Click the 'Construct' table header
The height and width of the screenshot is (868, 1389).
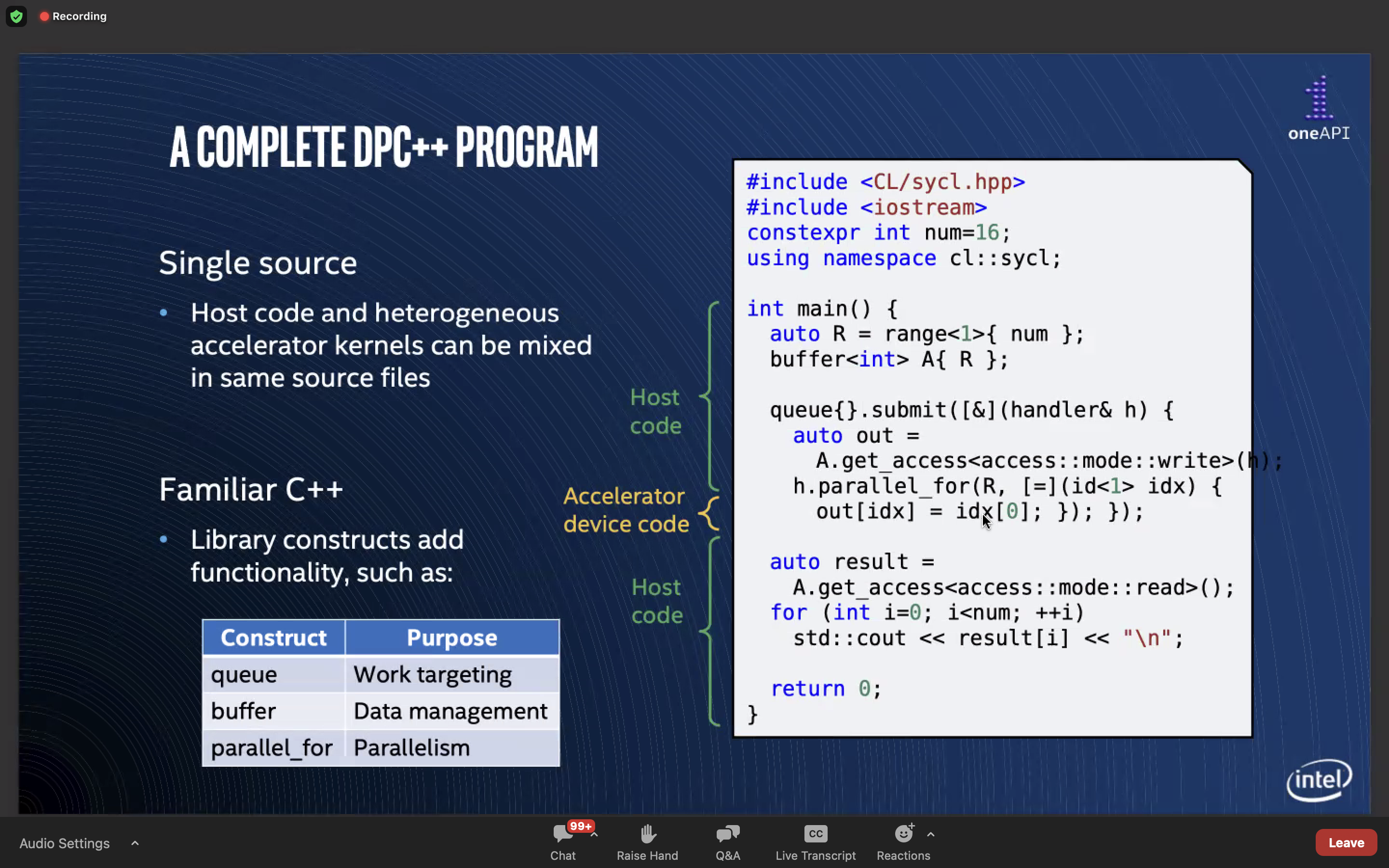coord(273,637)
